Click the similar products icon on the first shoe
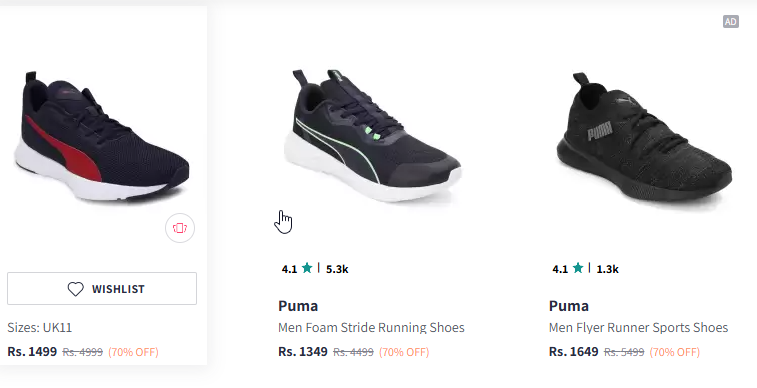Screen dimensions: 757x388 [x=180, y=228]
